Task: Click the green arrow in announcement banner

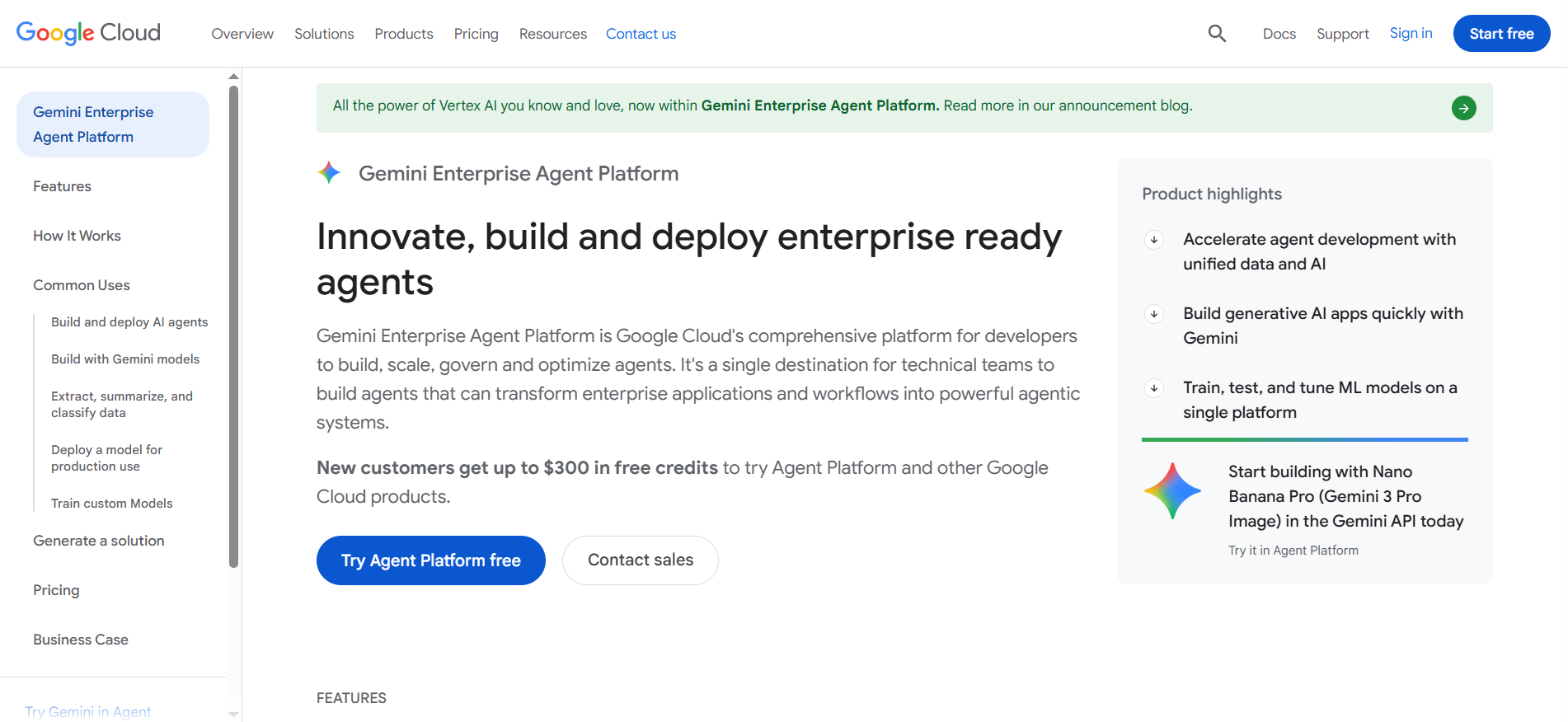Action: coord(1463,108)
